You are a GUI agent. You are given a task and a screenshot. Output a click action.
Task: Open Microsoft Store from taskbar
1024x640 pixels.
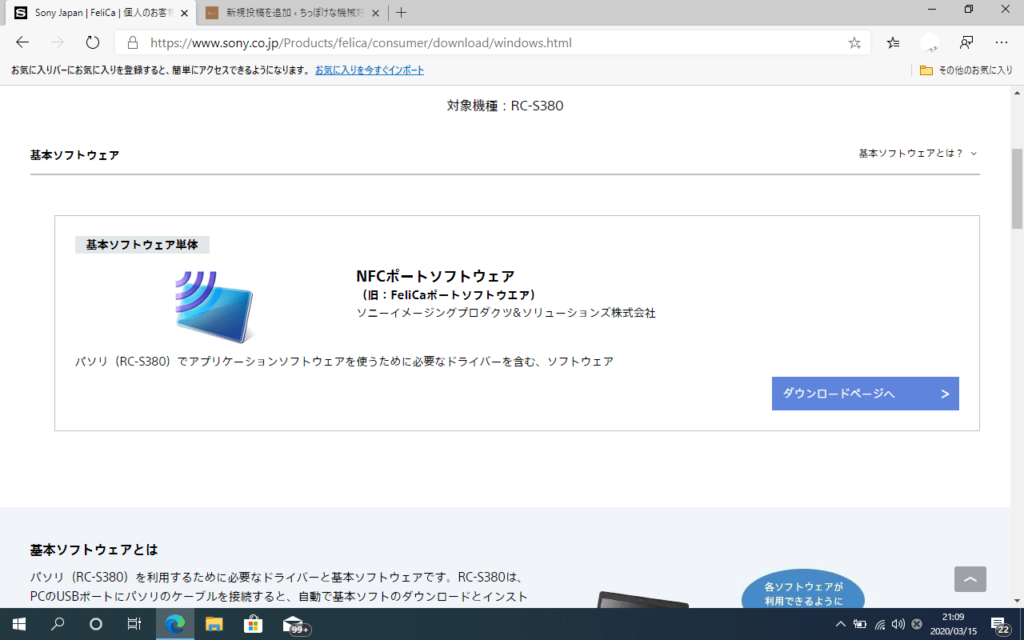[x=253, y=624]
